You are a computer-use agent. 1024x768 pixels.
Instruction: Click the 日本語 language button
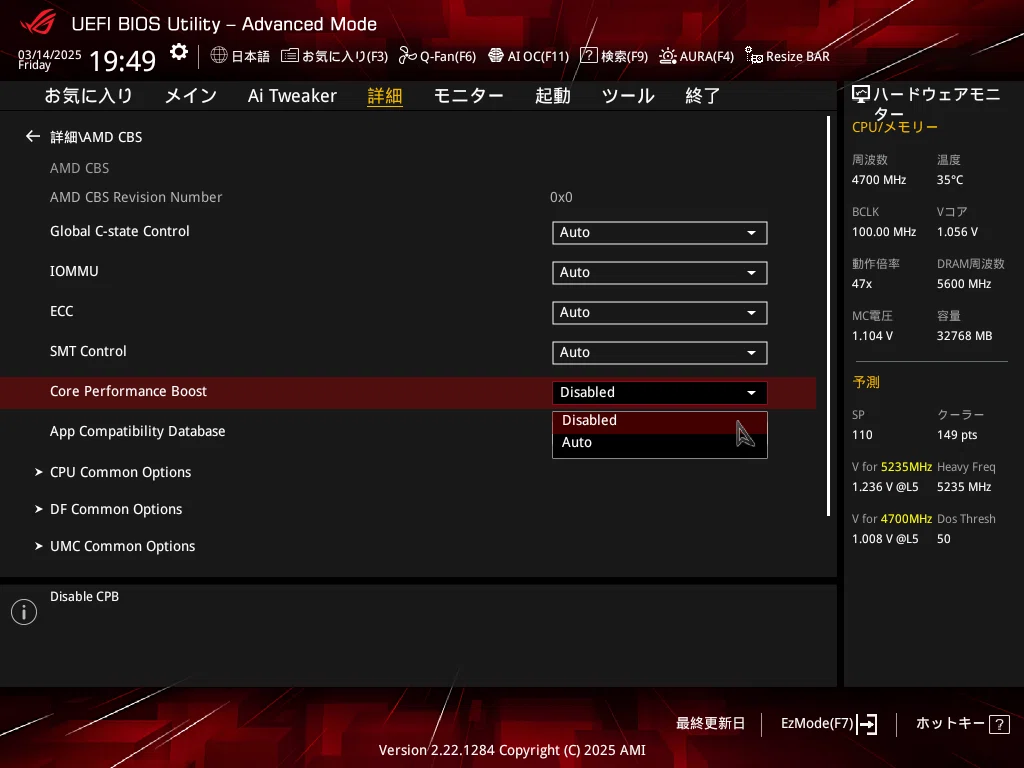[x=250, y=56]
